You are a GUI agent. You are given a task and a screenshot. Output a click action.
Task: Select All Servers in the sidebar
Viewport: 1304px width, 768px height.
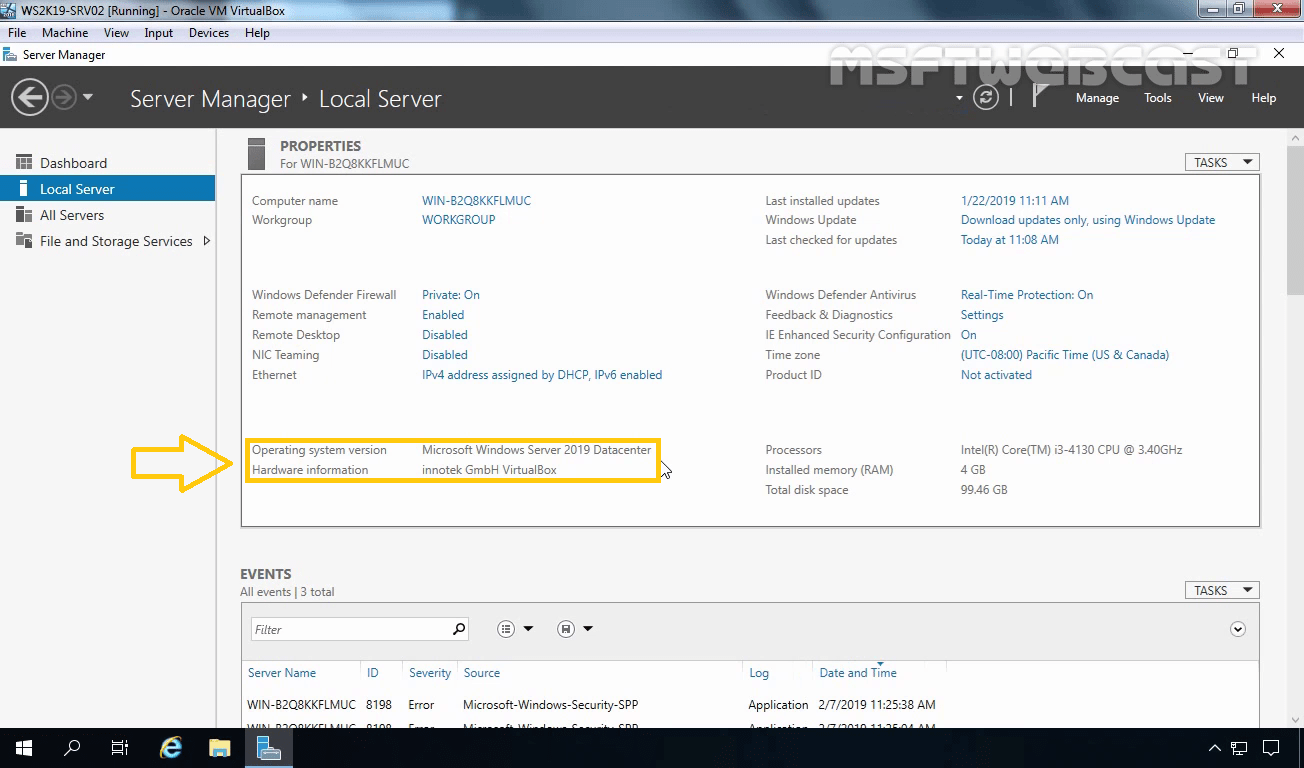[x=108, y=215]
